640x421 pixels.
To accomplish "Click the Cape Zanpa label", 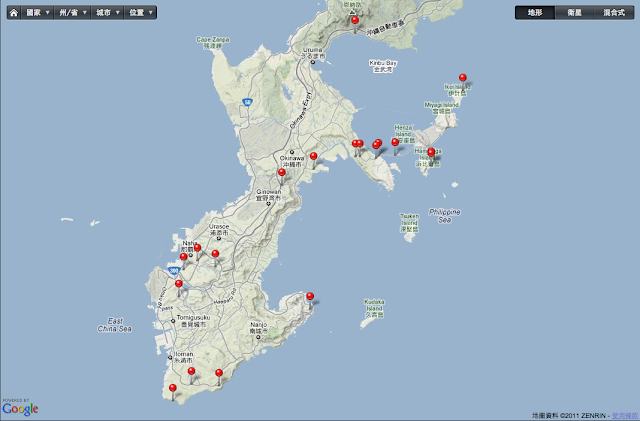I will point(213,42).
